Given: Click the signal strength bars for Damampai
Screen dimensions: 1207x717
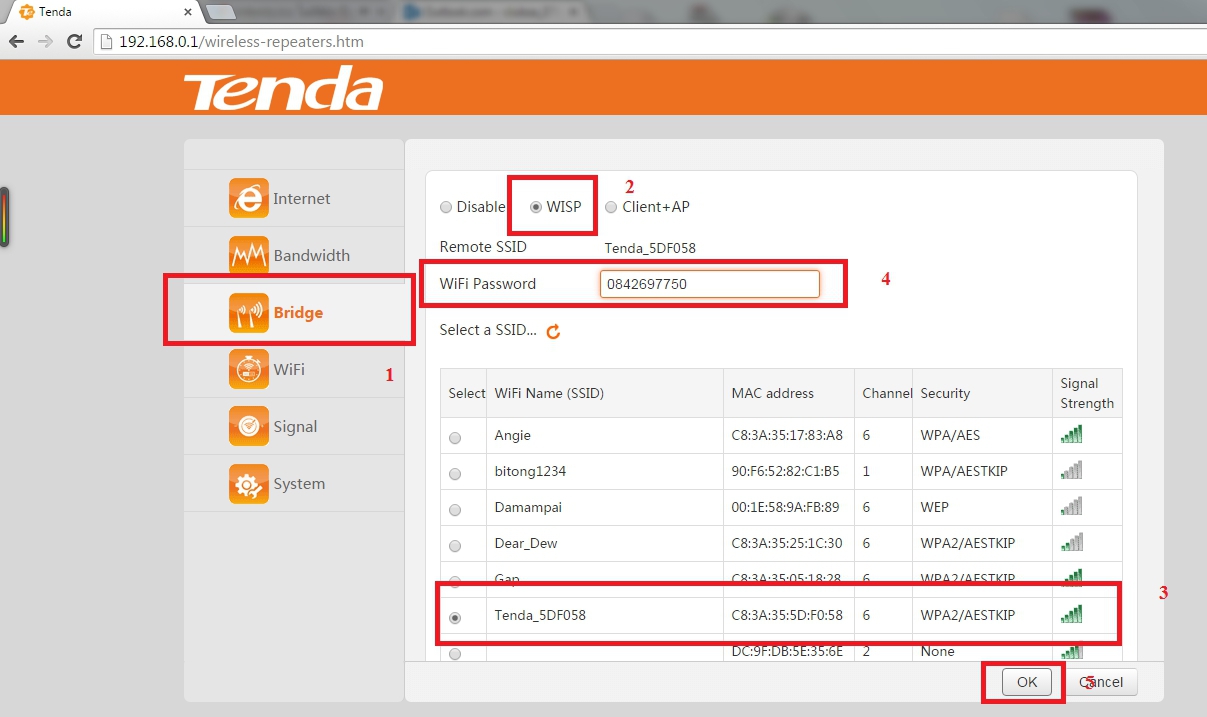Looking at the screenshot, I should [1072, 506].
